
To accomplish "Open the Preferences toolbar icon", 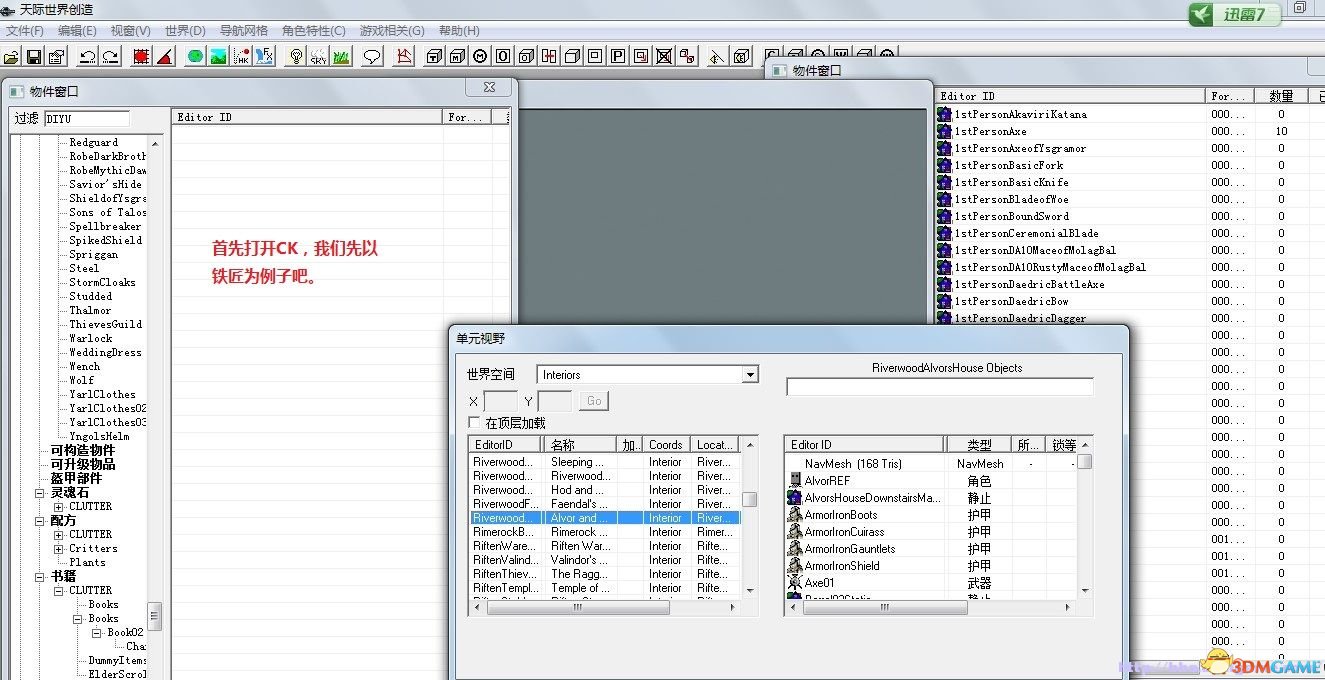I will [x=57, y=56].
